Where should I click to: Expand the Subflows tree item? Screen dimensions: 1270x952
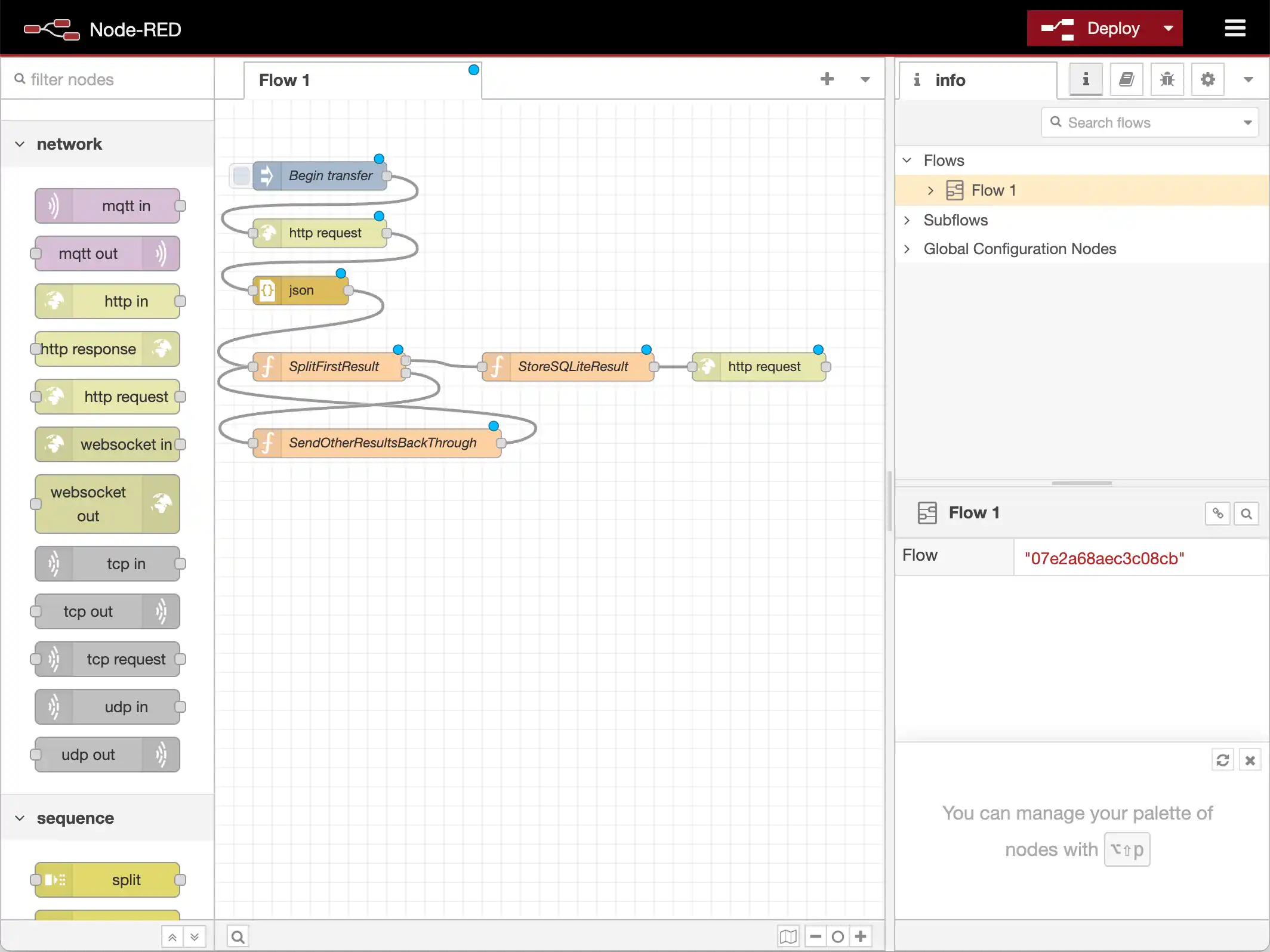tap(907, 220)
